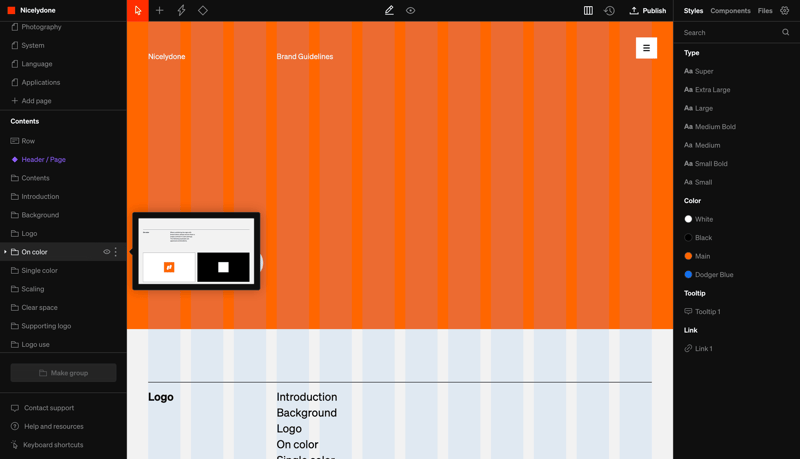Select the Link 1 style
The image size is (800, 459).
pos(698,349)
